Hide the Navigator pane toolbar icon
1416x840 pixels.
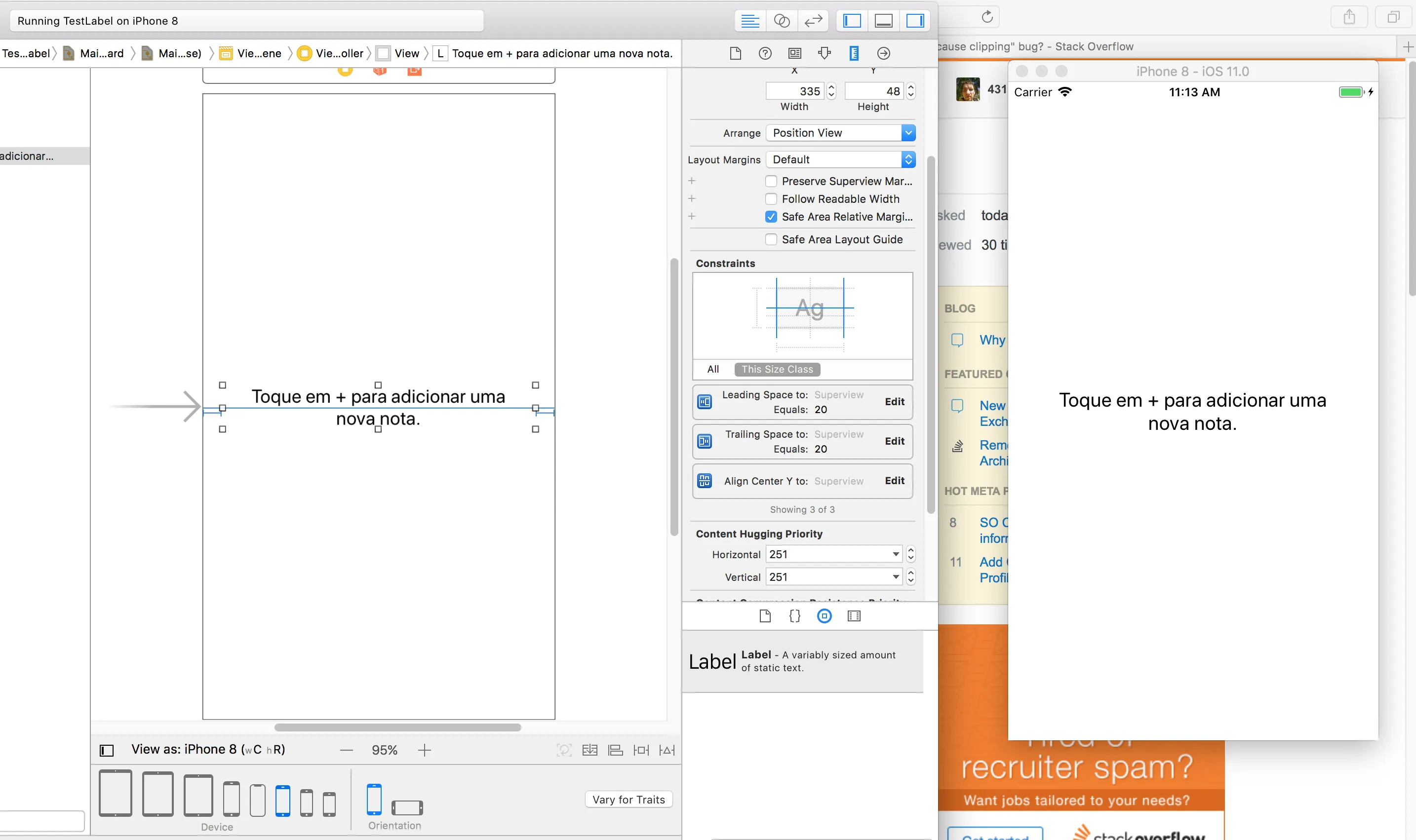(852, 21)
